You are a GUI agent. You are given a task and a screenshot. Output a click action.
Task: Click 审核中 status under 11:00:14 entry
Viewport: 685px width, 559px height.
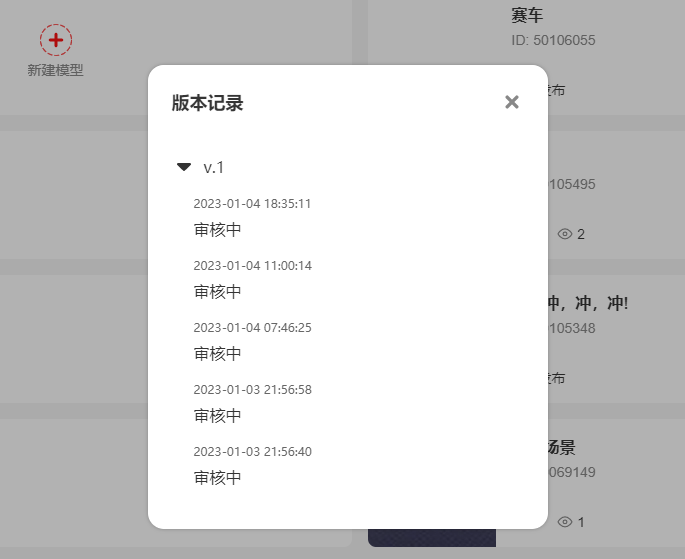tap(218, 292)
